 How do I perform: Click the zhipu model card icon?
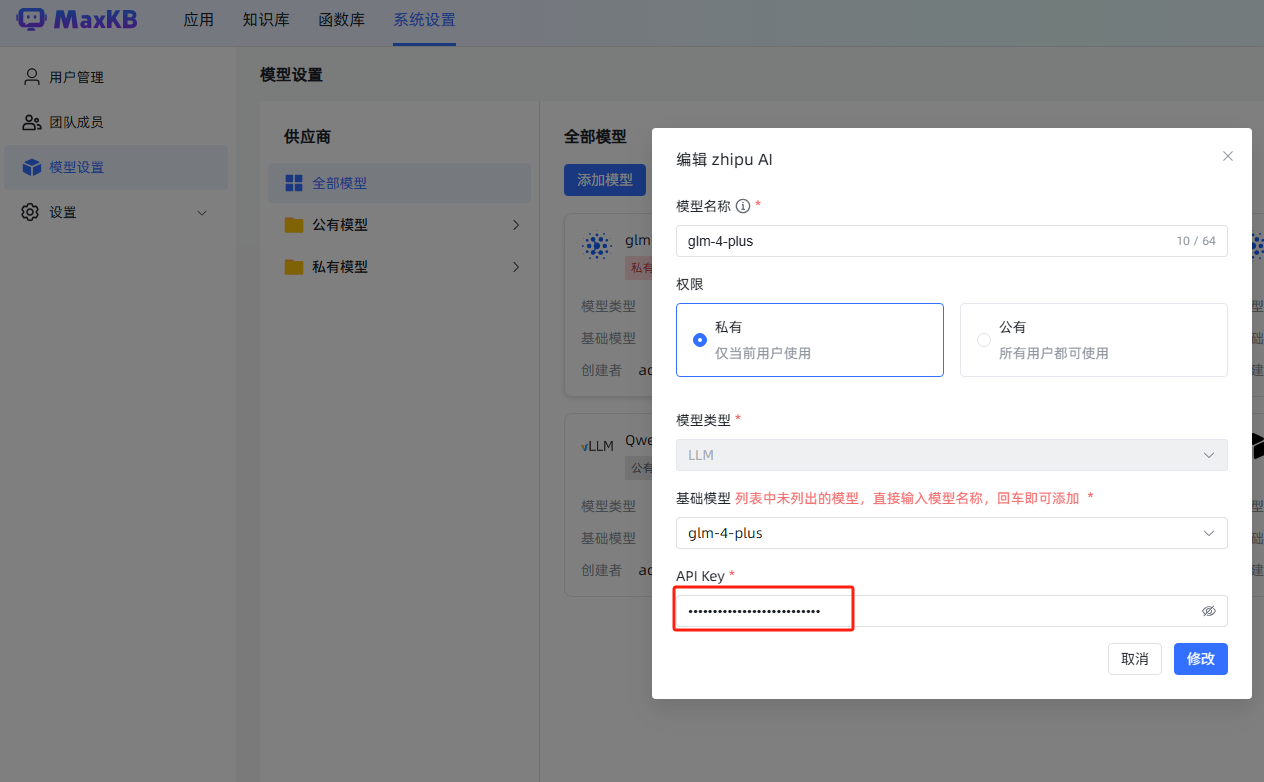tap(597, 245)
